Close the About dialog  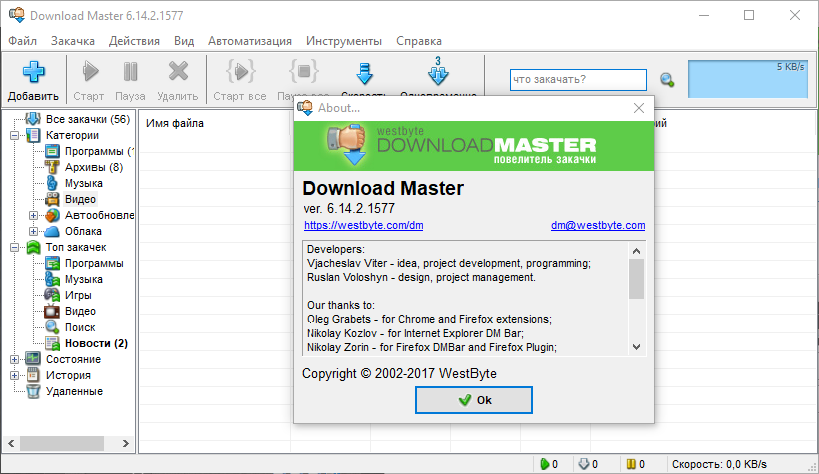pyautogui.click(x=638, y=108)
